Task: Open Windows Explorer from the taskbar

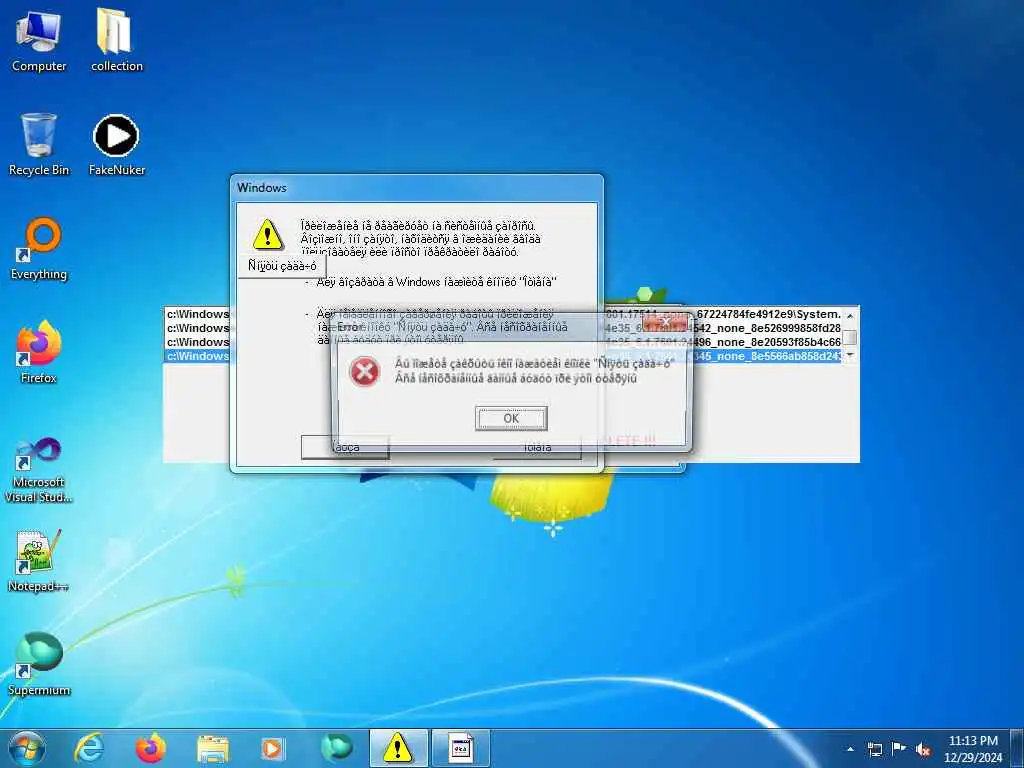Action: 212,748
